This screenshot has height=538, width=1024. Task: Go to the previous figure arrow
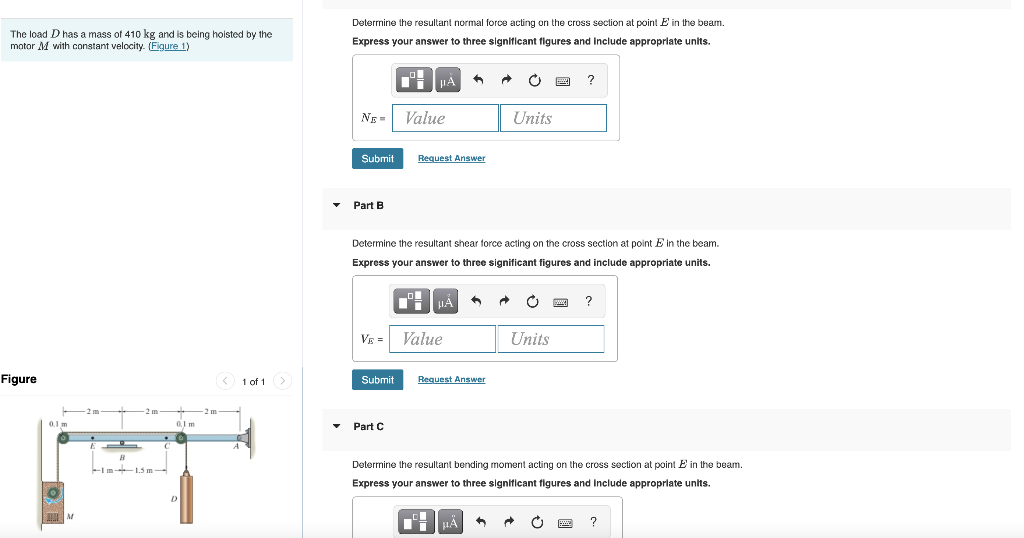click(x=225, y=381)
